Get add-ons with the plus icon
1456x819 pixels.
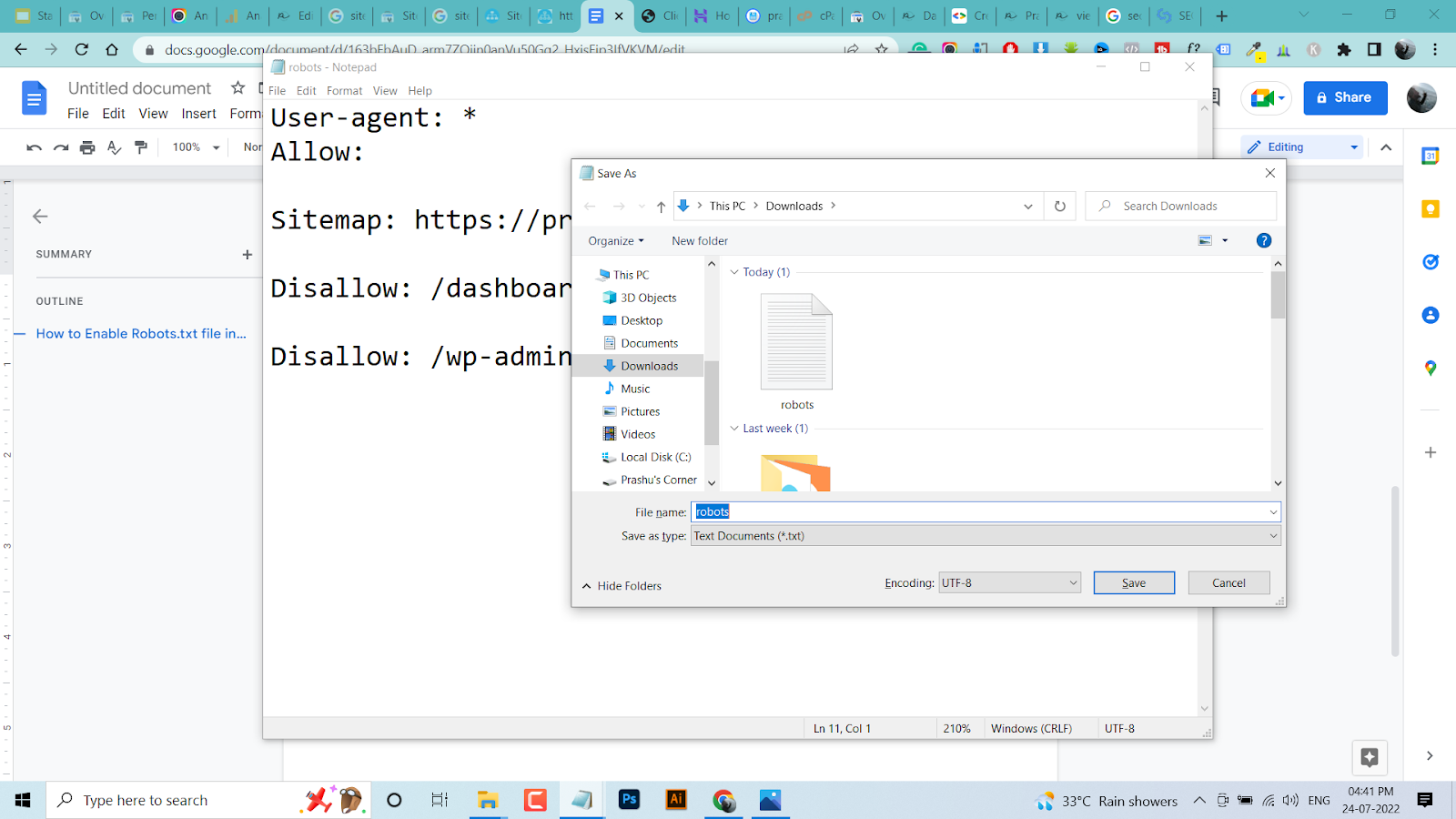click(x=1431, y=452)
